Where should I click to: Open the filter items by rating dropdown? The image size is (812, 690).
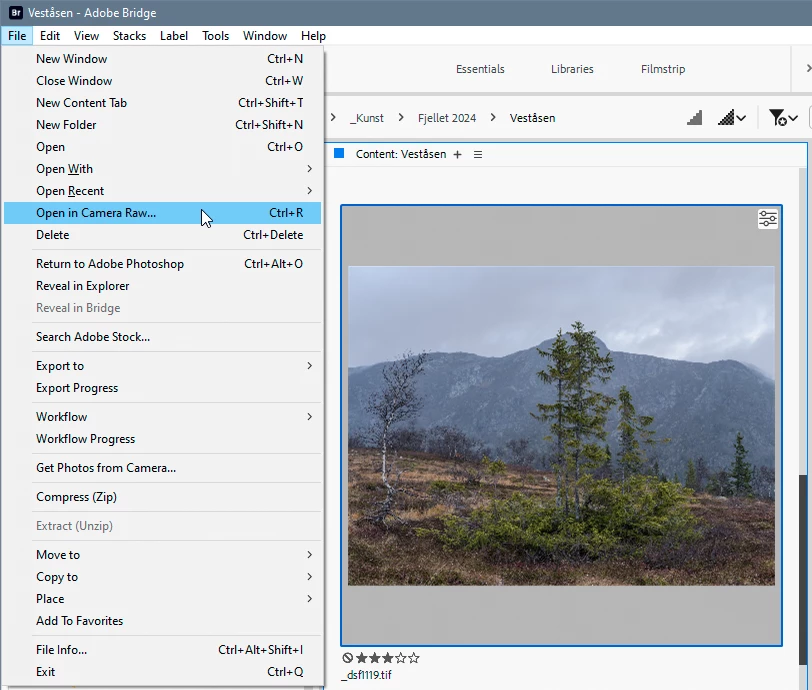783,118
